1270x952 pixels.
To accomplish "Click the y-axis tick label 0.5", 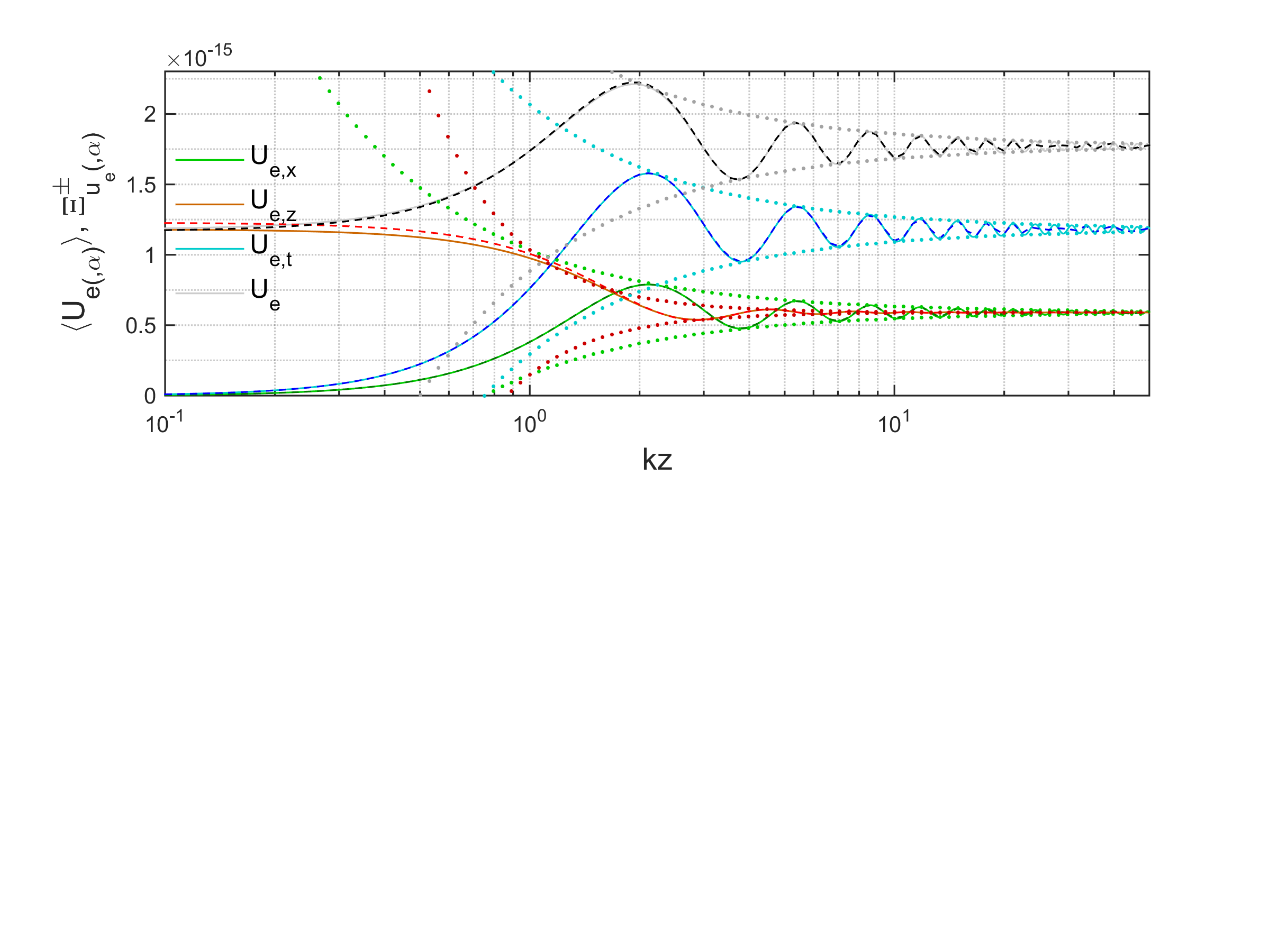I will tap(141, 325).
